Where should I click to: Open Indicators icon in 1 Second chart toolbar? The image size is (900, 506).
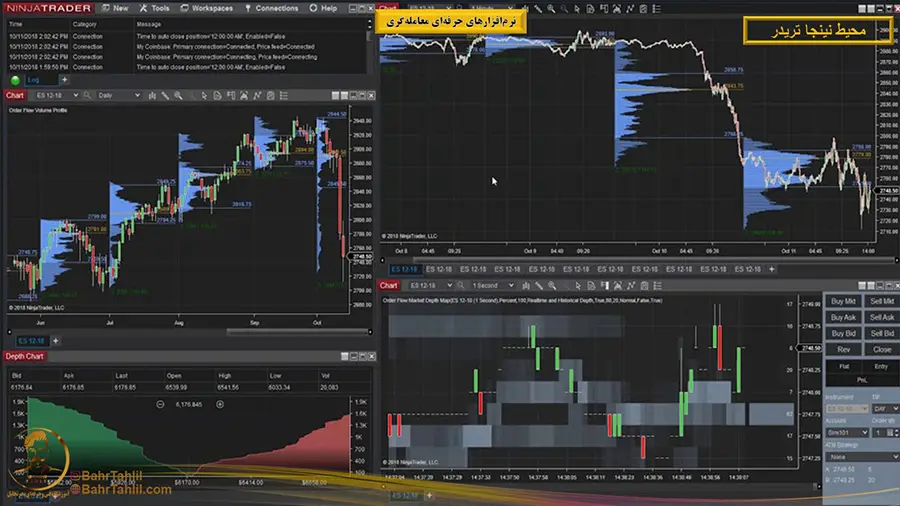618,286
